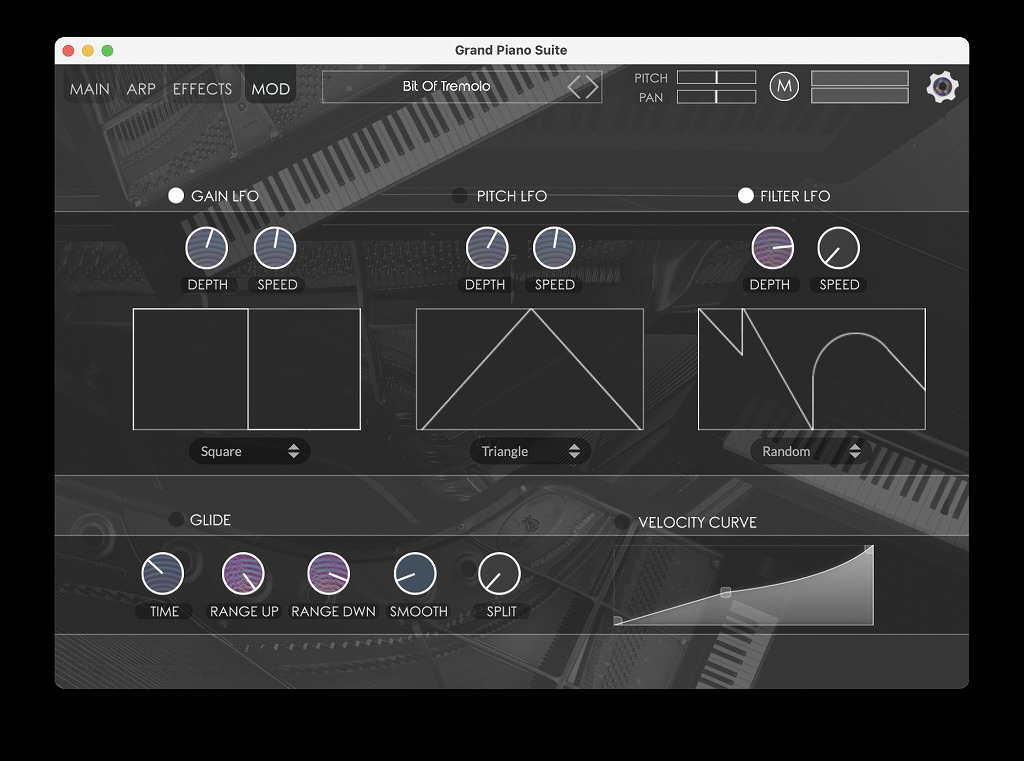Click the Gain LFO Depth knob

[207, 249]
